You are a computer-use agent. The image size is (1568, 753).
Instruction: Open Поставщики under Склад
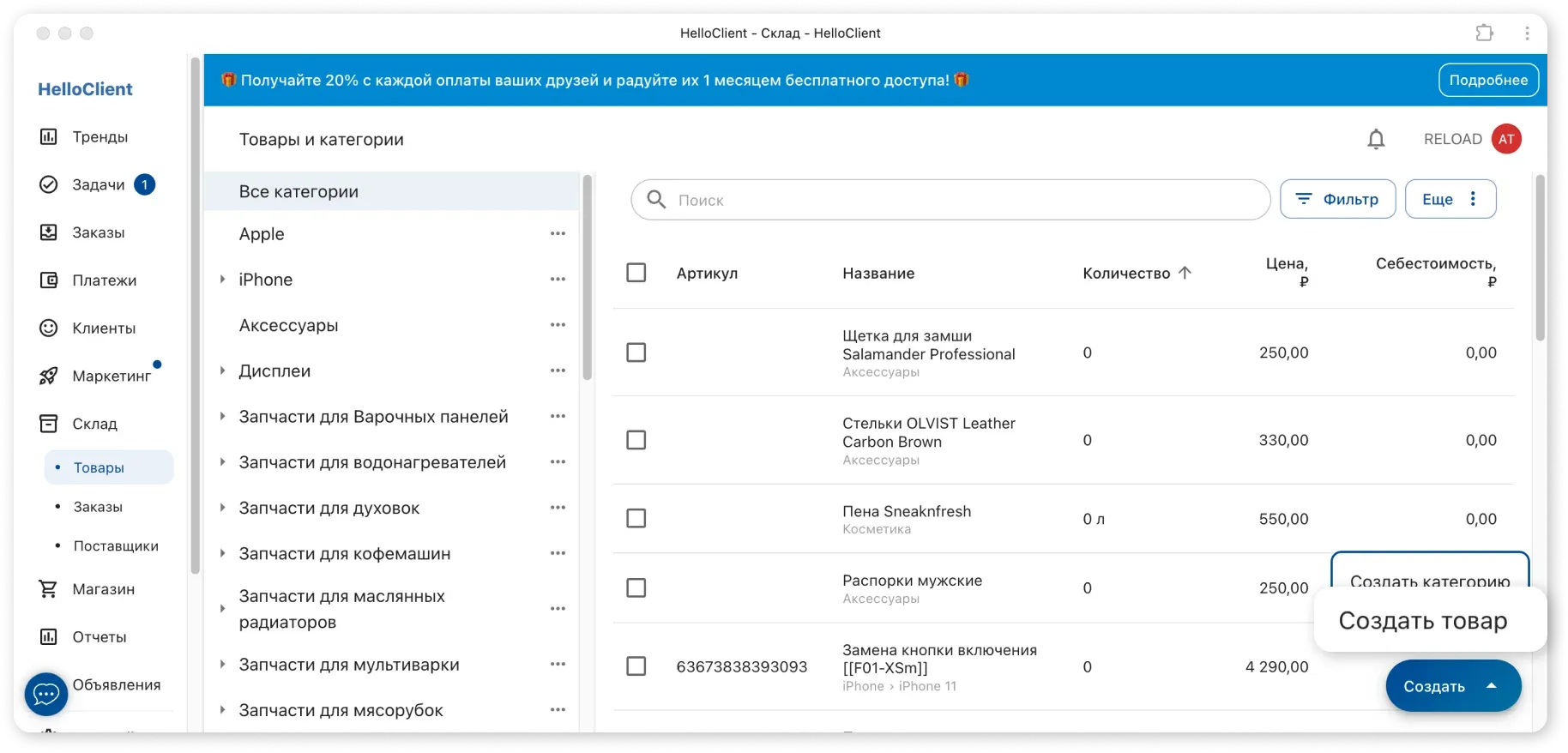click(x=116, y=546)
